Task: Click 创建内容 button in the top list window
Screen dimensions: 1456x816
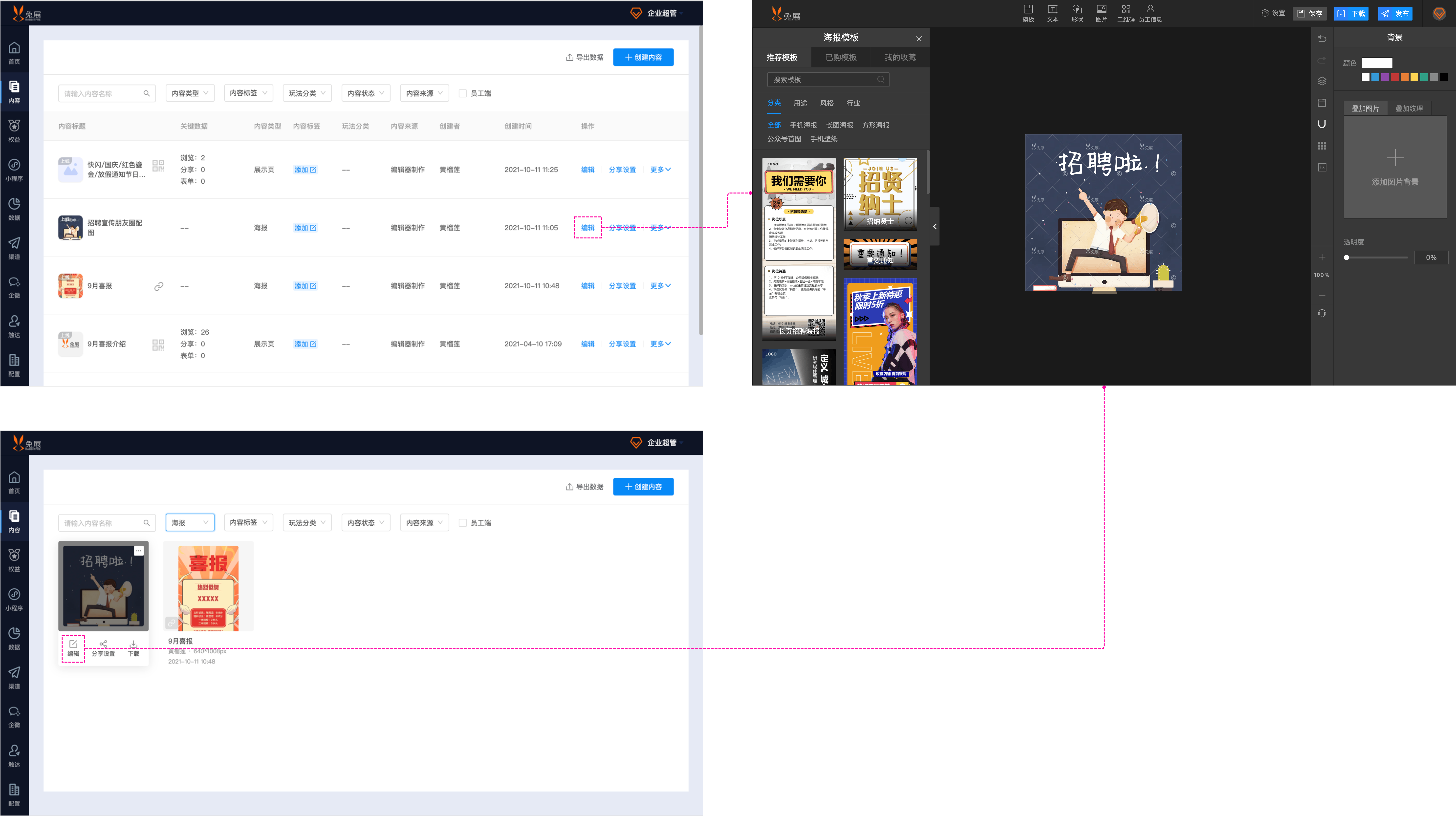Action: (x=643, y=58)
